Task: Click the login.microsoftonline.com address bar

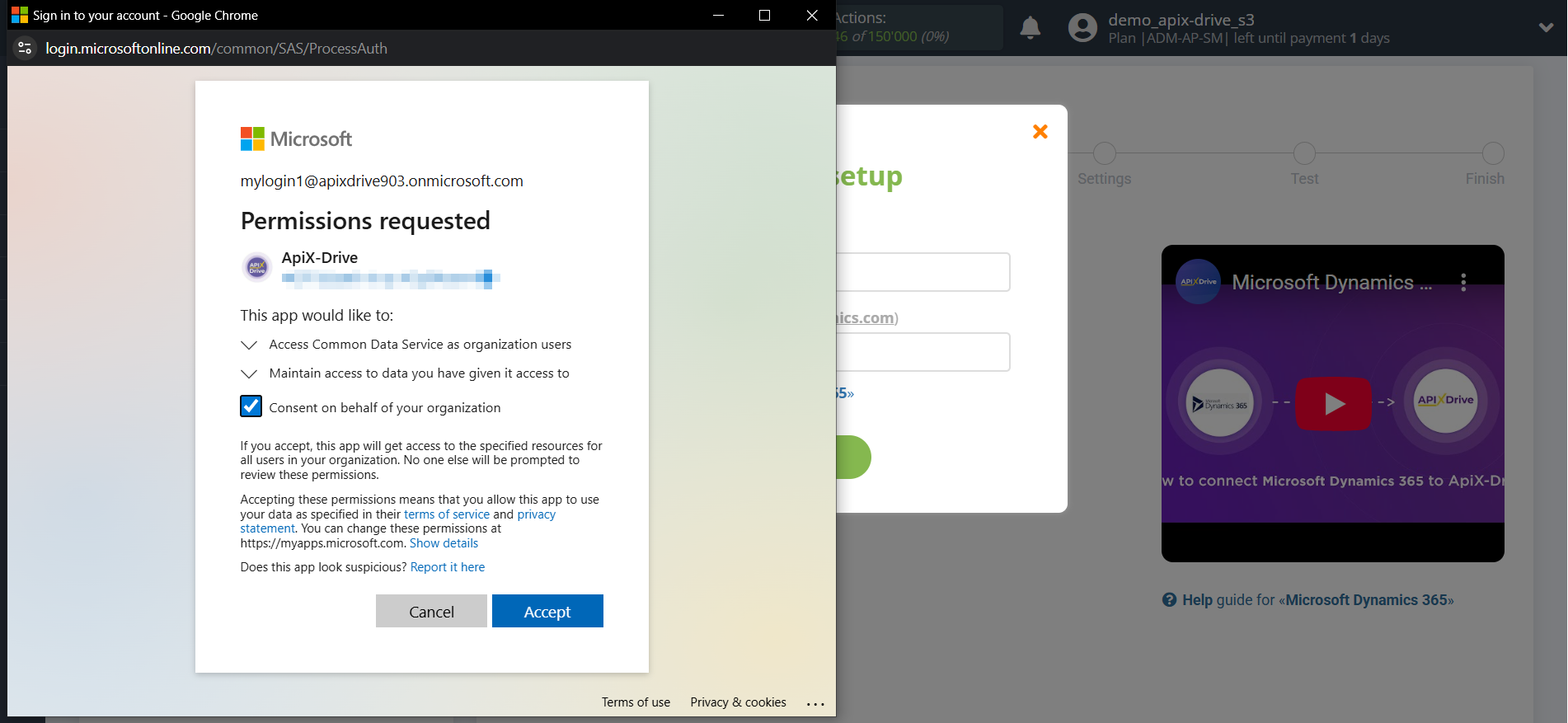Action: pos(216,49)
